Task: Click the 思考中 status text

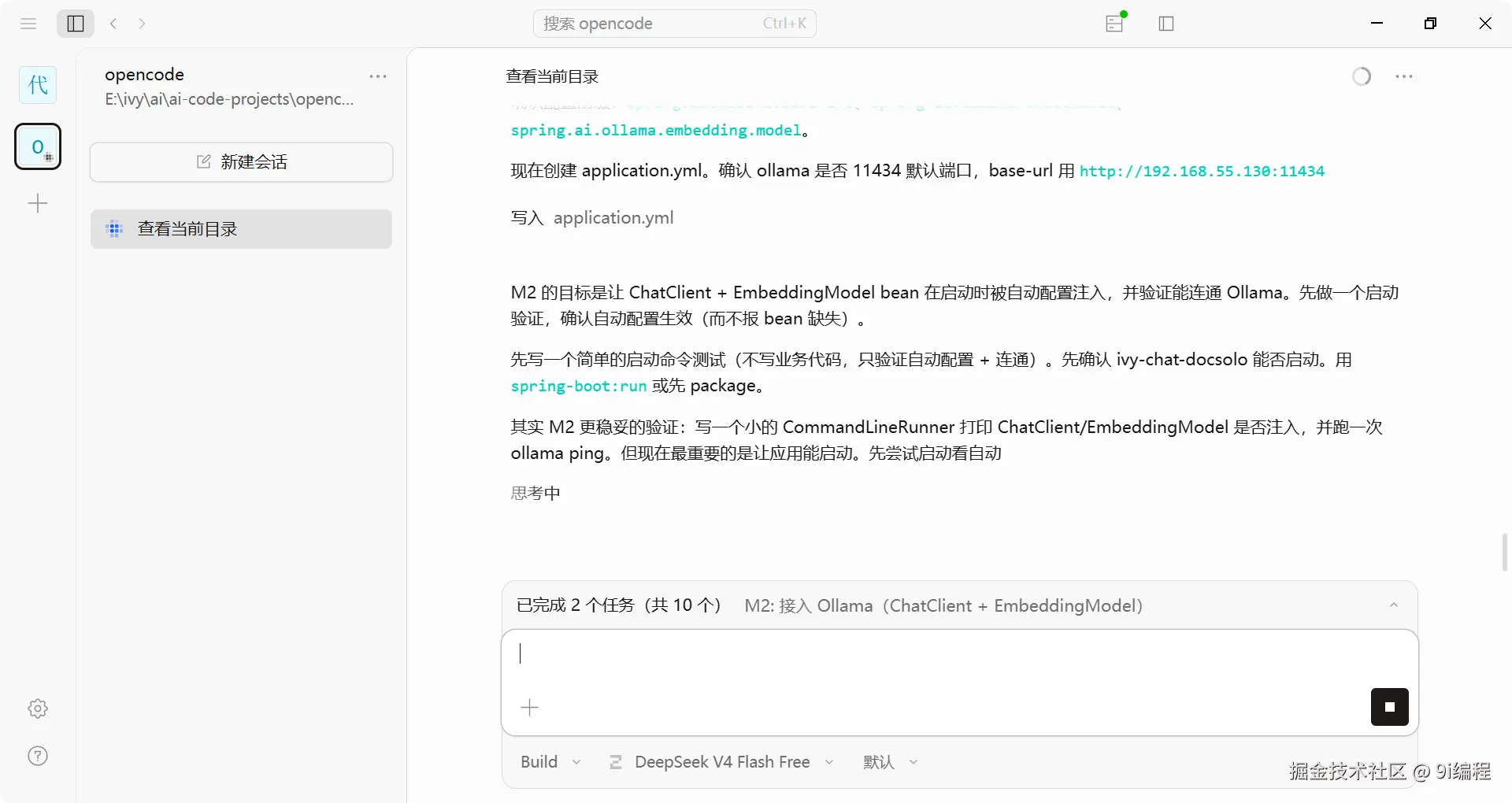Action: (535, 494)
